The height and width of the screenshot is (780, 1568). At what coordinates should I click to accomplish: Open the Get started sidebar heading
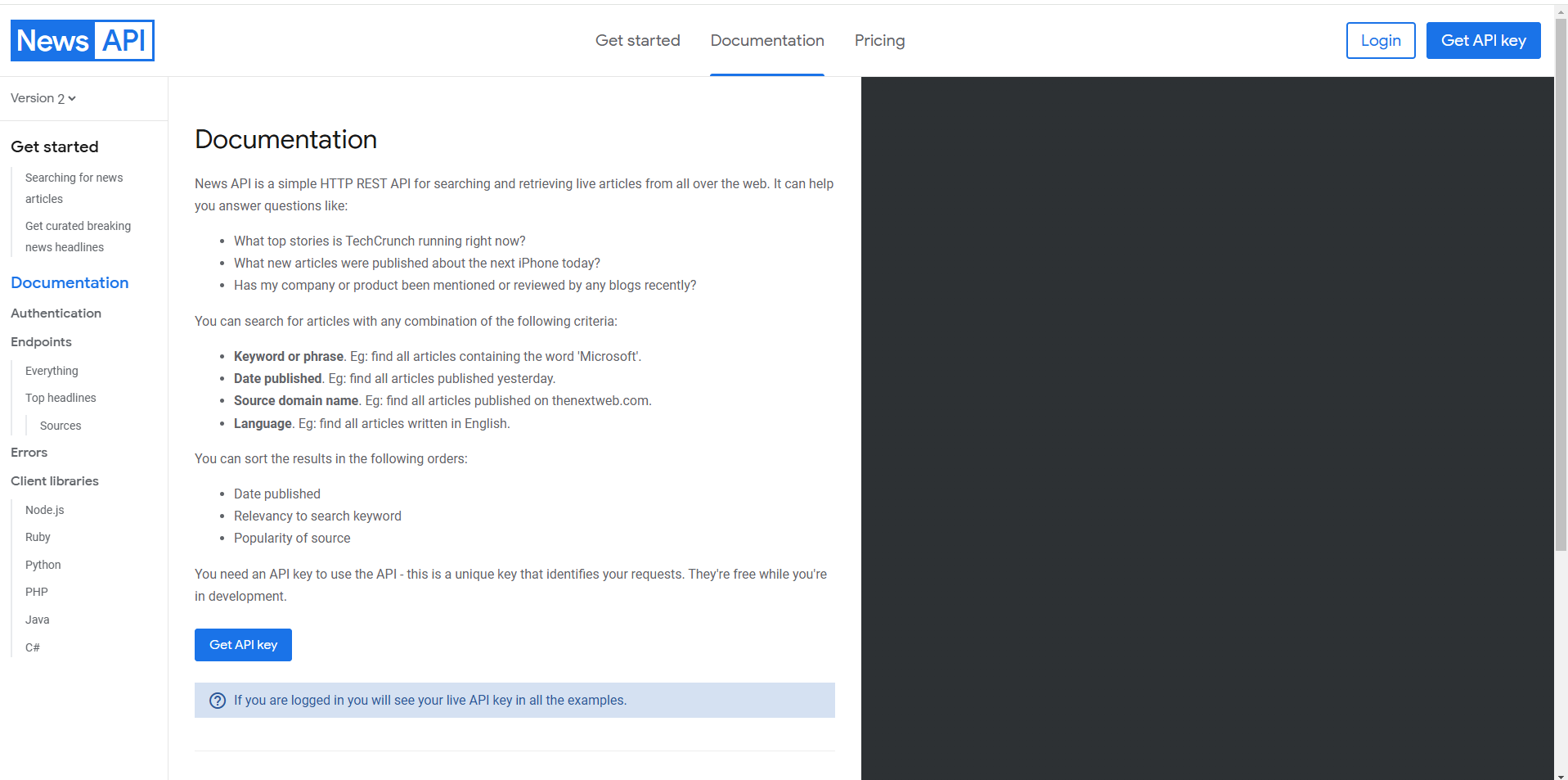click(55, 147)
